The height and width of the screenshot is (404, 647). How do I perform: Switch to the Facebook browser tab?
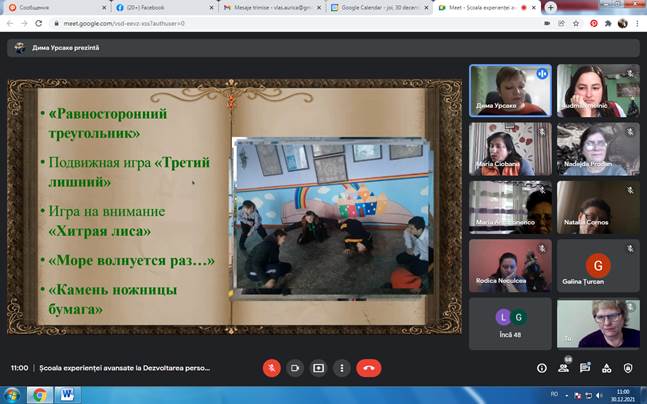pos(160,7)
